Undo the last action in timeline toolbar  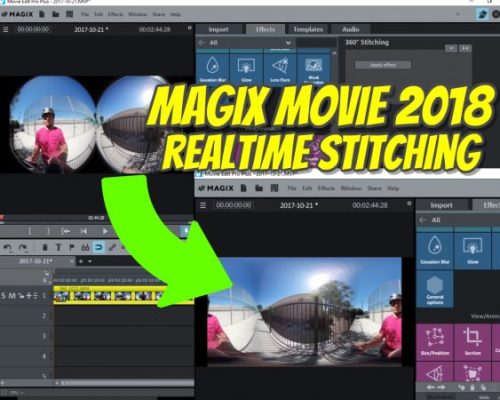point(8,247)
